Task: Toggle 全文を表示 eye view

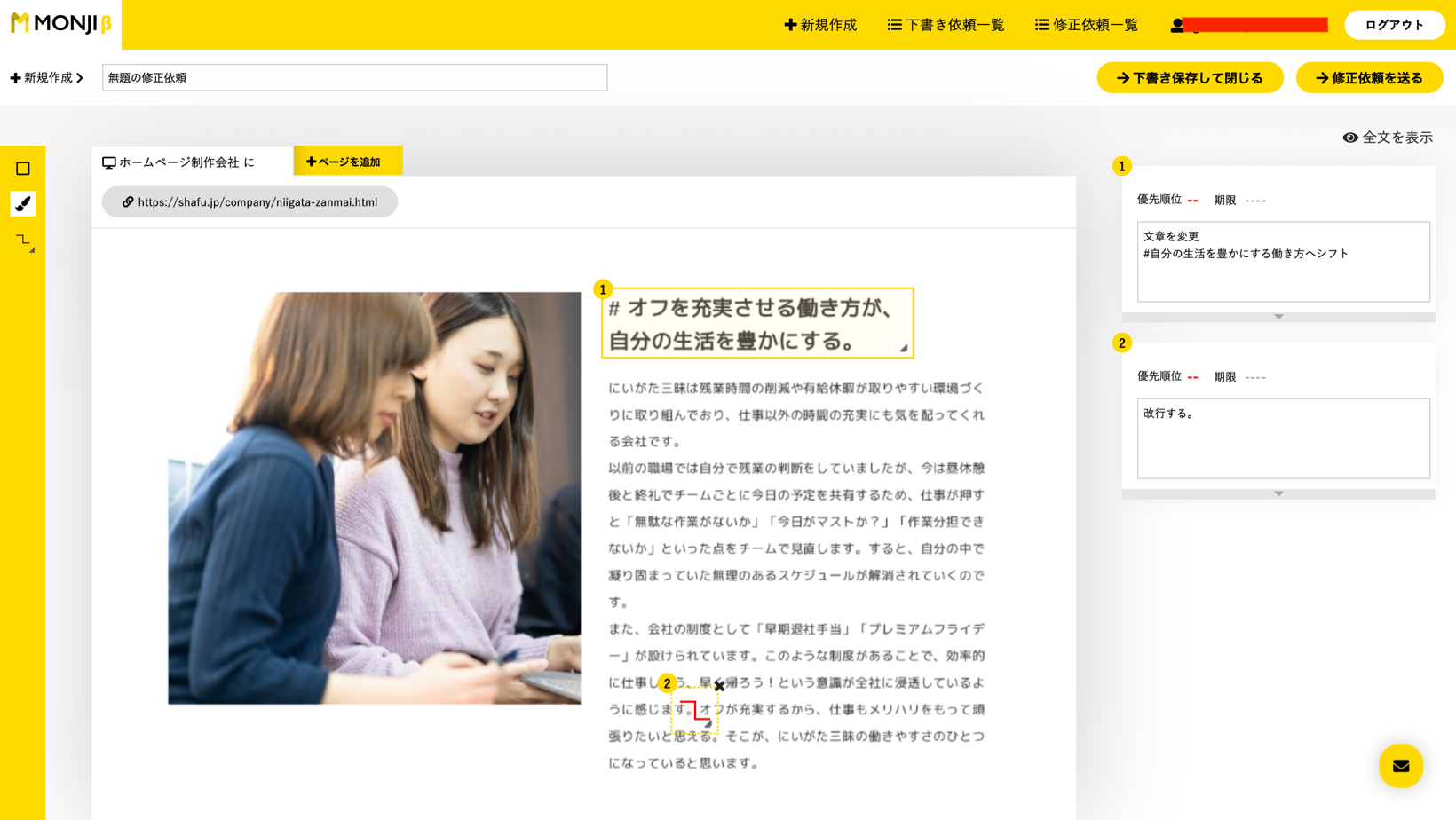Action: point(1388,138)
